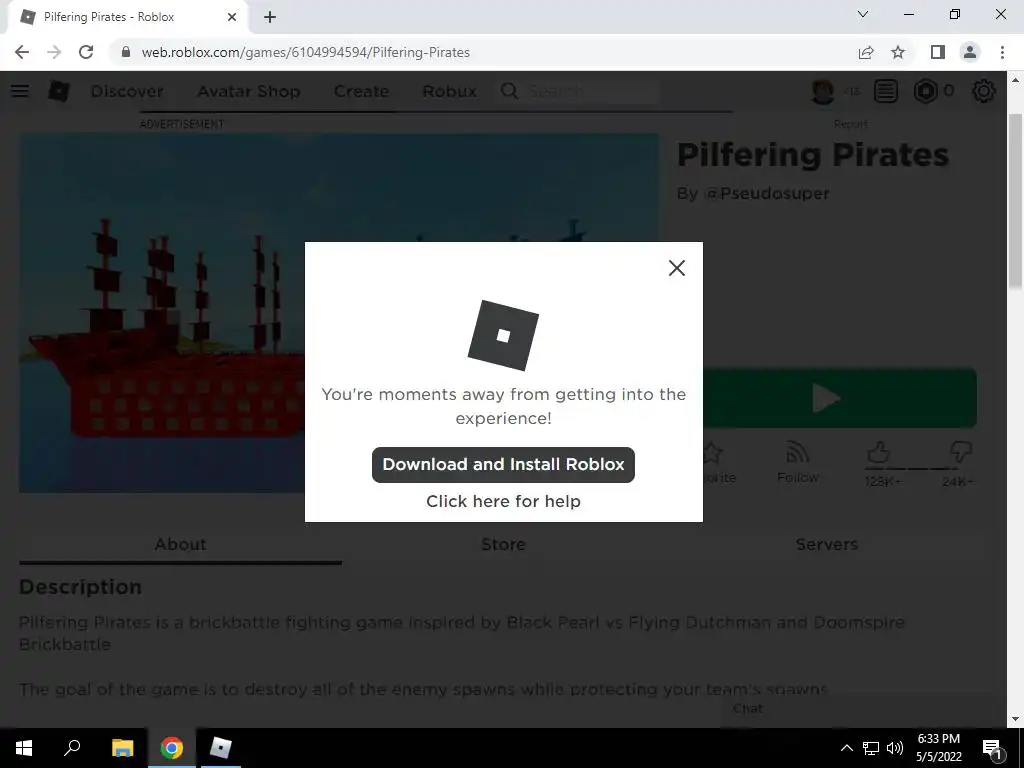
Task: Open tab search dropdown chevron
Action: (863, 14)
